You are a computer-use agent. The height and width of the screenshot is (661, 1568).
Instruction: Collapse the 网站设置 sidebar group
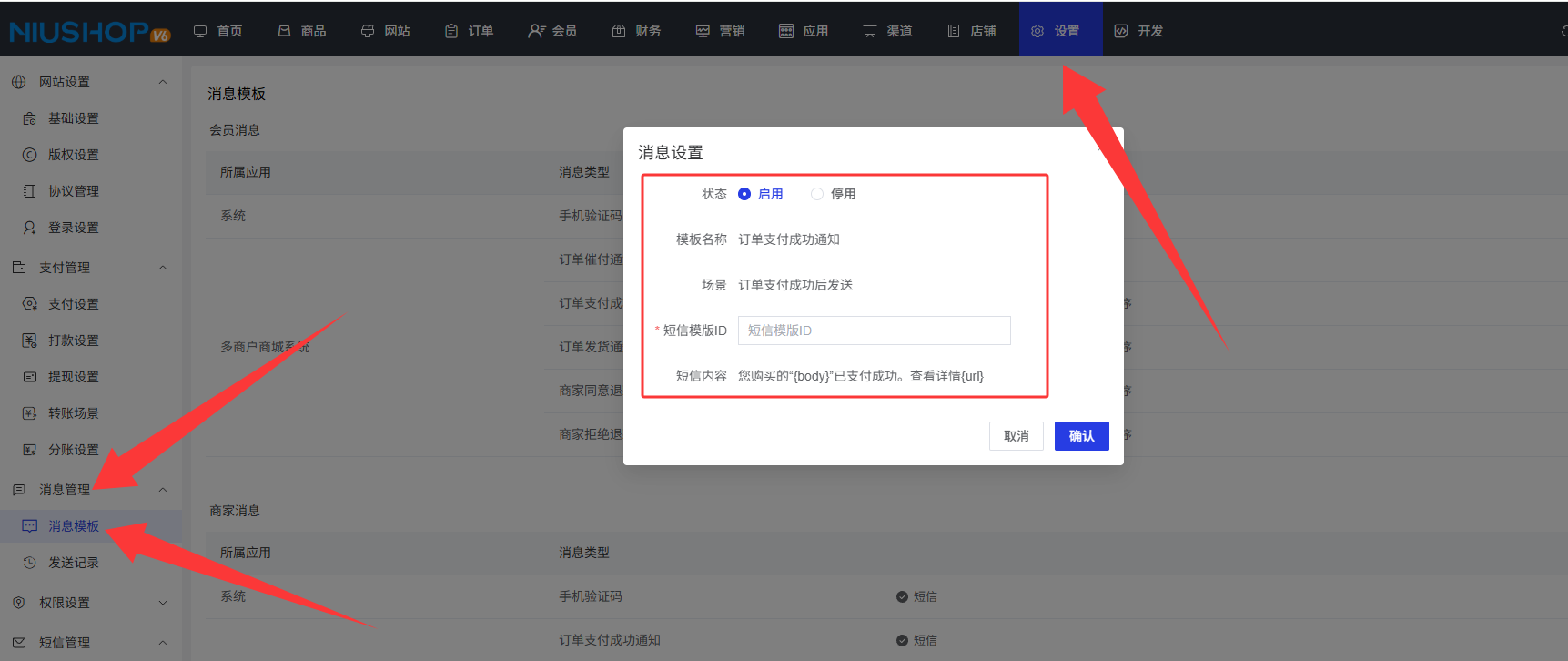pyautogui.click(x=163, y=82)
